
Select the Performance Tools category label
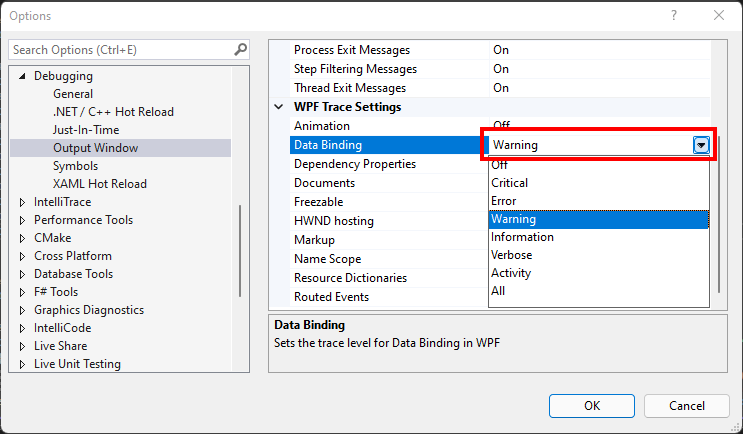(83, 220)
